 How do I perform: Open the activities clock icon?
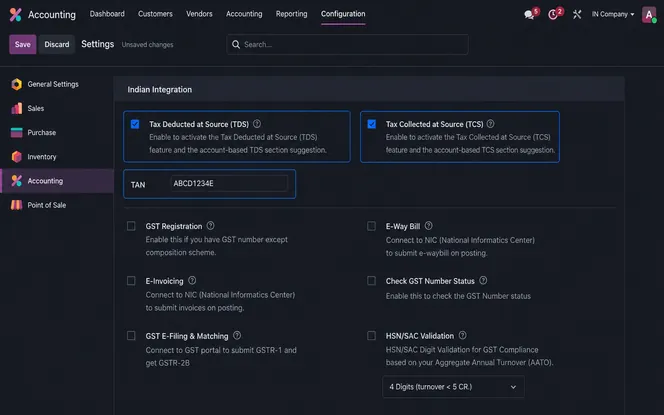click(x=553, y=14)
